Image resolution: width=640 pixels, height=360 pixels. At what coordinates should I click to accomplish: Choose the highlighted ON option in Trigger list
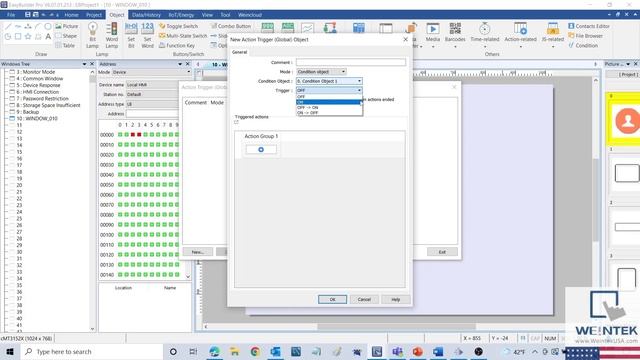tap(329, 102)
